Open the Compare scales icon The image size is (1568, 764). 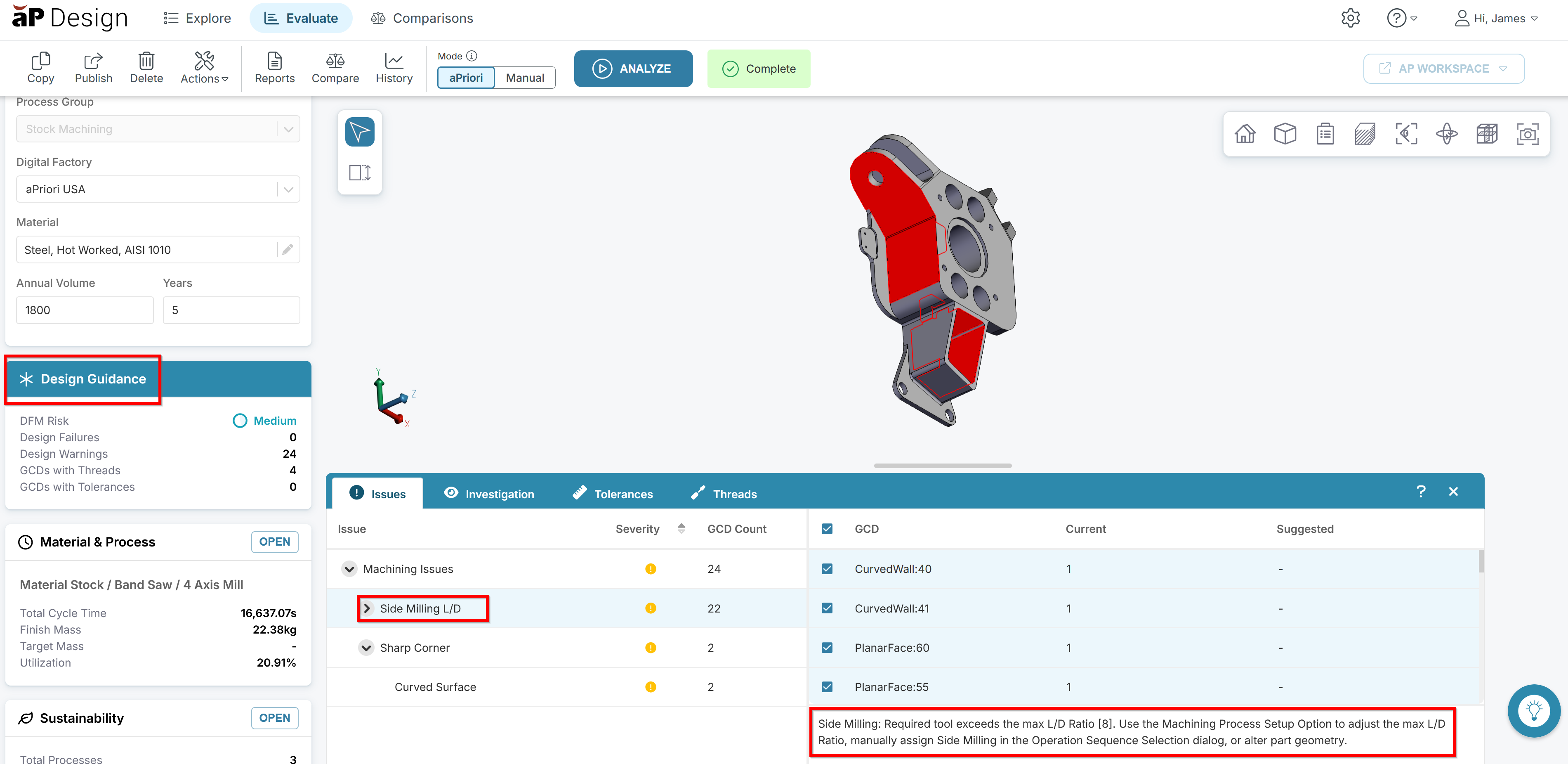(335, 68)
